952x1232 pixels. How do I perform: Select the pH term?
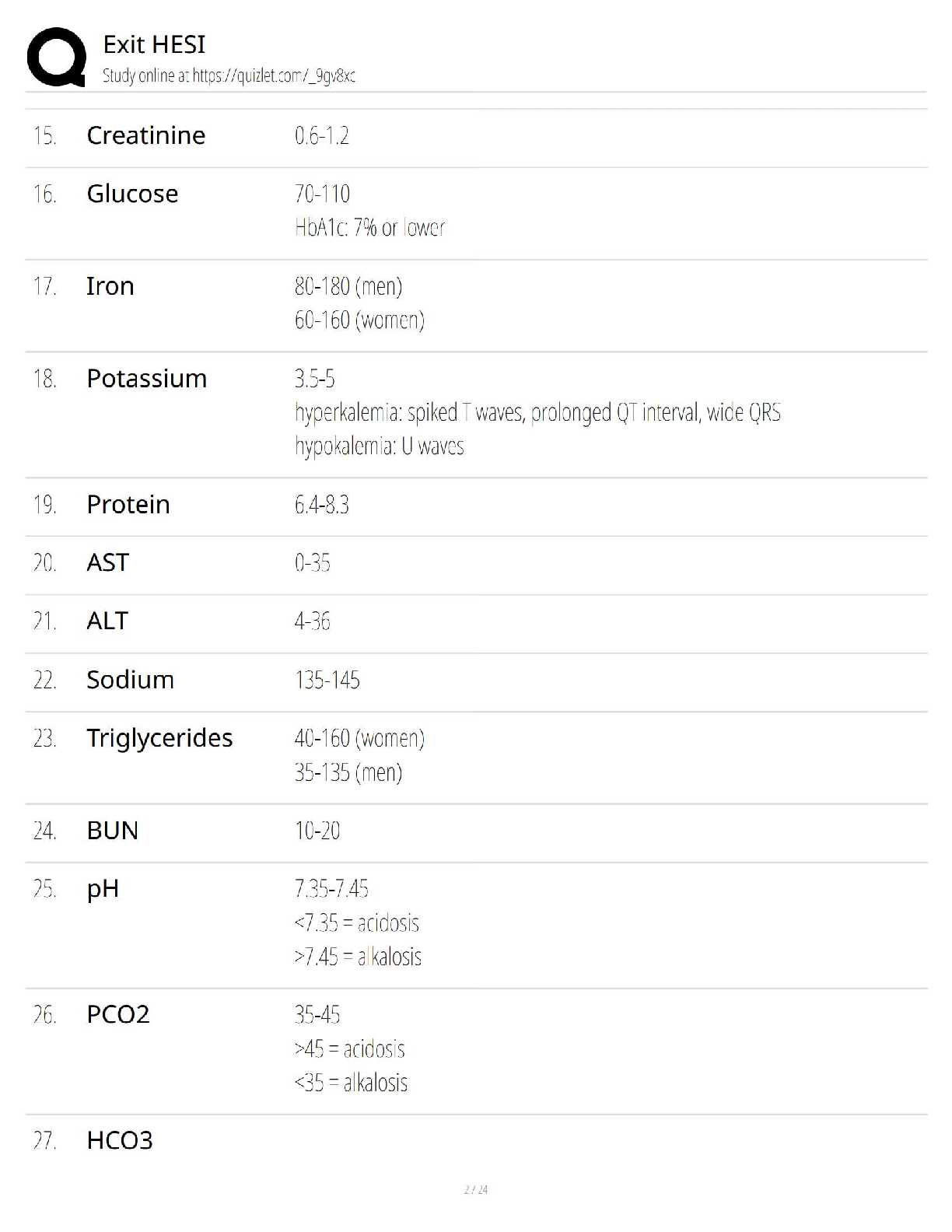103,889
